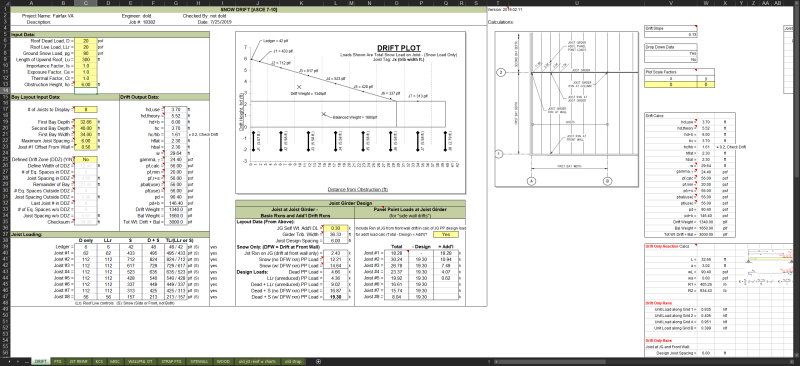This screenshot has height=366, width=800.
Task: Select Obstruction Height value cell
Action: [85, 84]
